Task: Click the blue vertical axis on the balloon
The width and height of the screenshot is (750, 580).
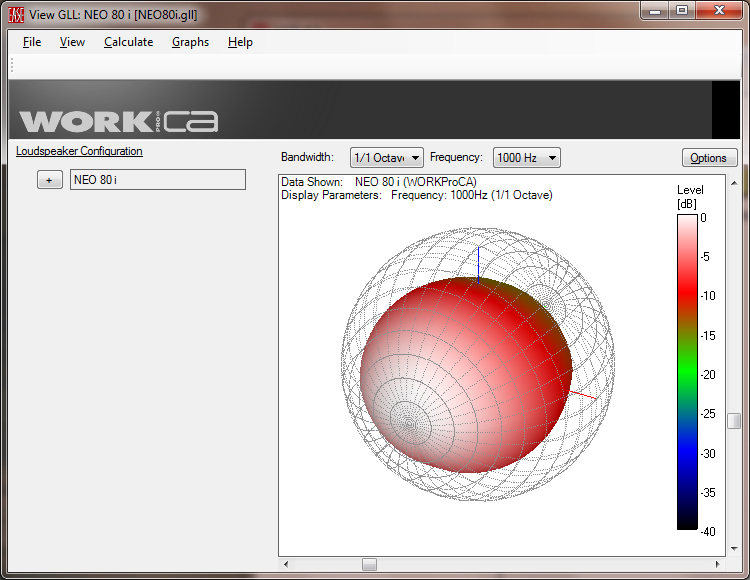Action: [x=479, y=263]
